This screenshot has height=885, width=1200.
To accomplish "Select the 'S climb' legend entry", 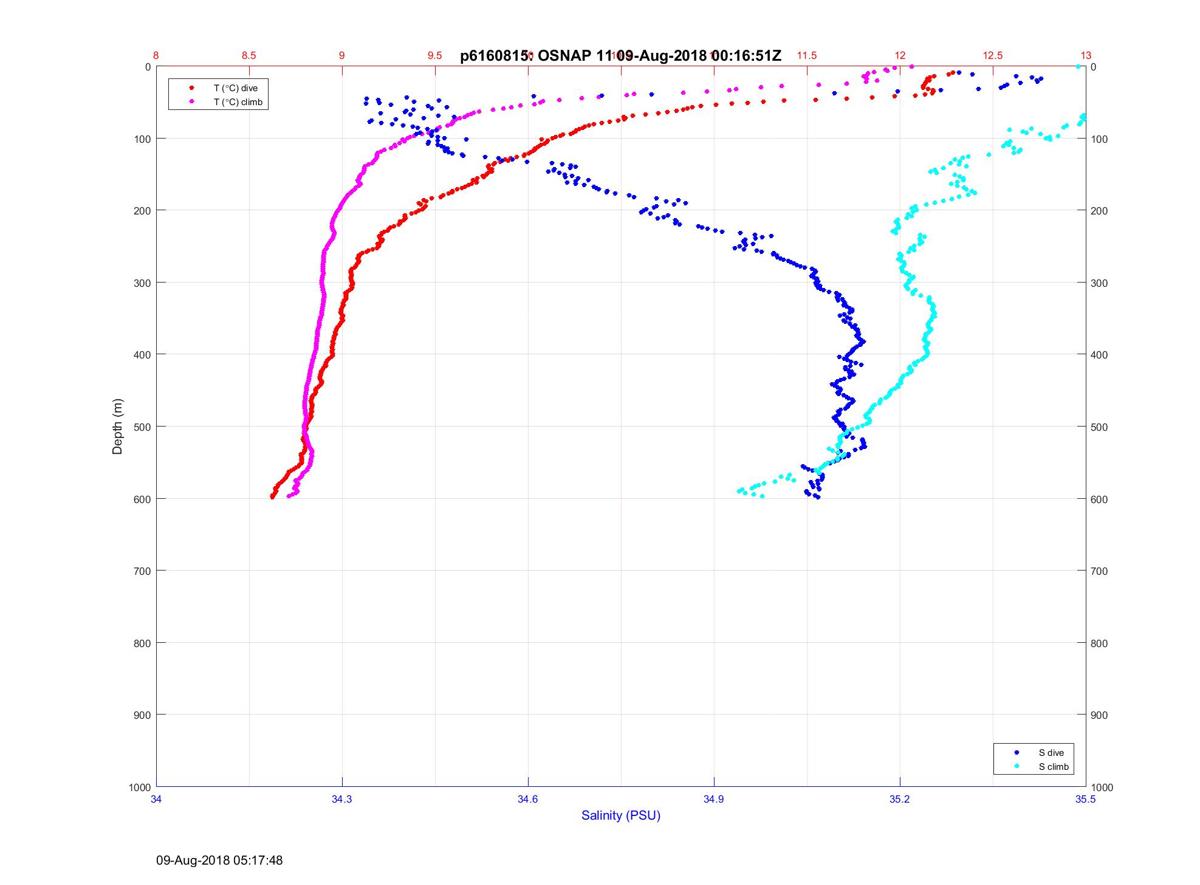I will pos(1054,766).
